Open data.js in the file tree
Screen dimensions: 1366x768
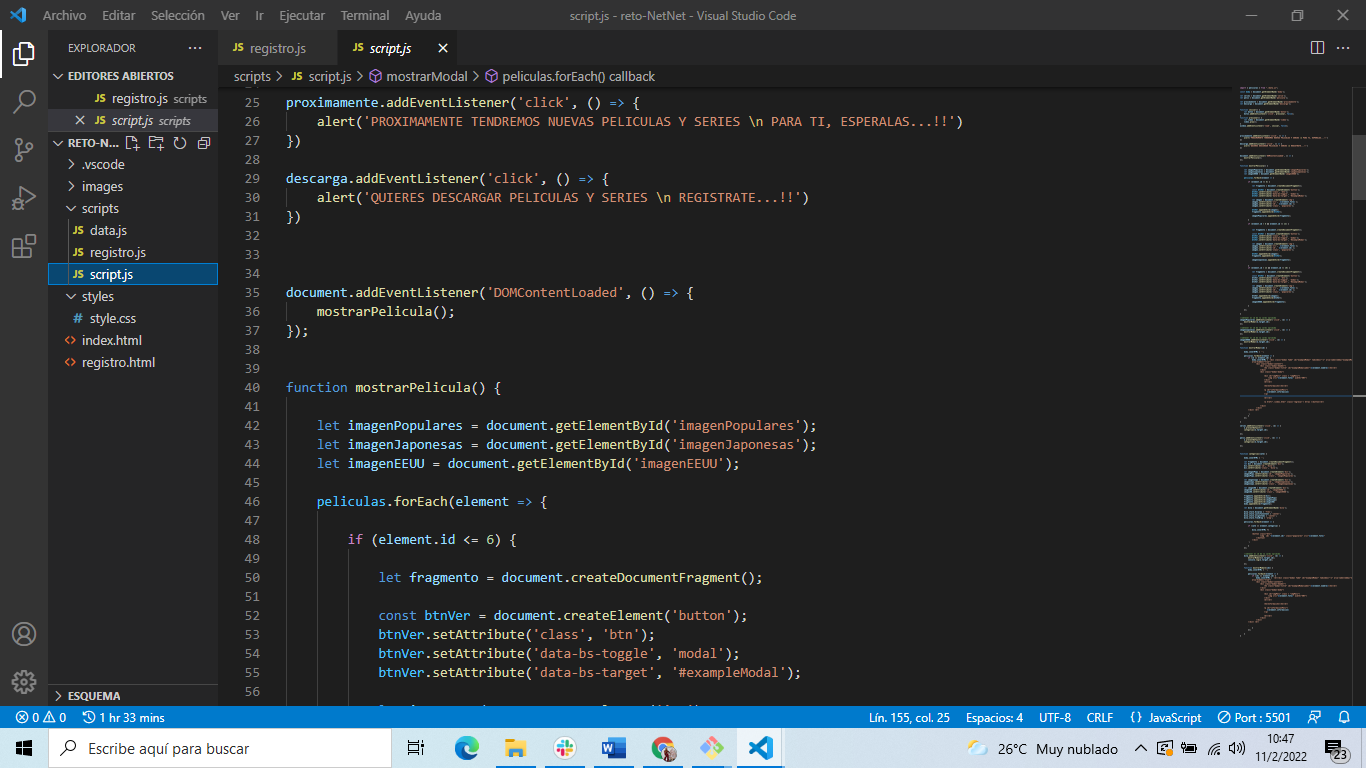tap(133, 230)
